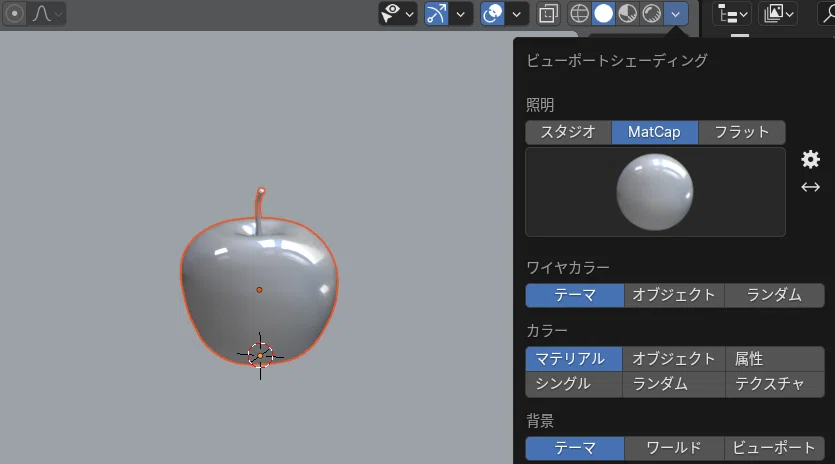
Task: Set wire color to ランダム
Action: click(774, 295)
